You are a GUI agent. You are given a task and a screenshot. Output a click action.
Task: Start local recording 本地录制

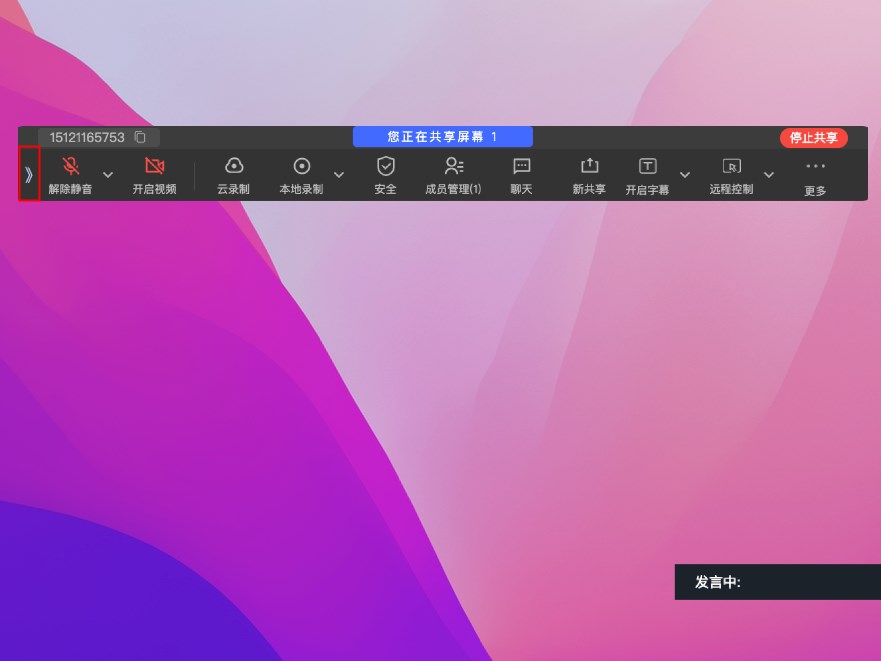[302, 175]
